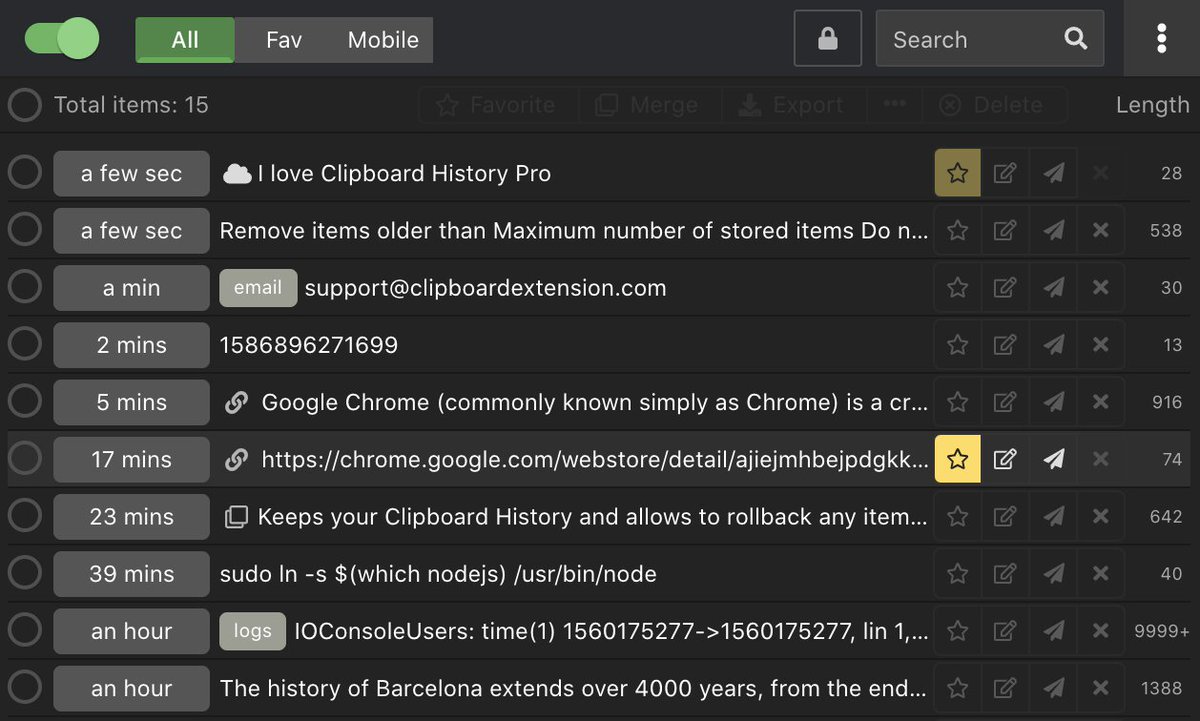
Task: Select checkbox for 1586896271699 row
Action: [24, 345]
